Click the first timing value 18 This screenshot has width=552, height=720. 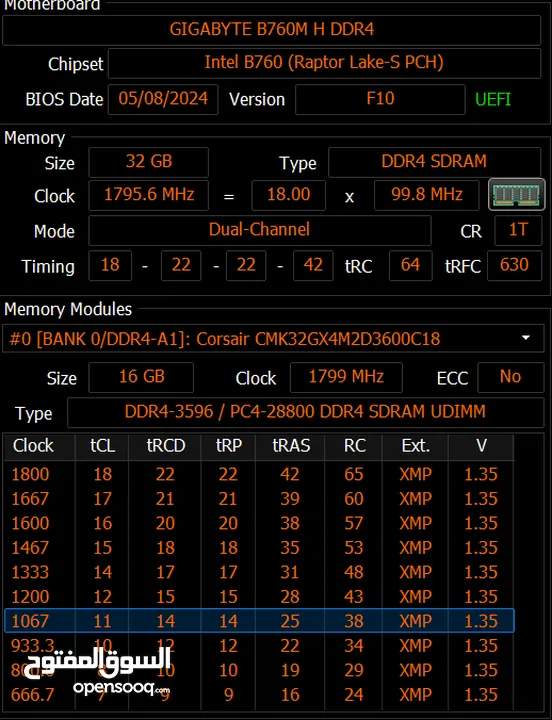click(110, 265)
